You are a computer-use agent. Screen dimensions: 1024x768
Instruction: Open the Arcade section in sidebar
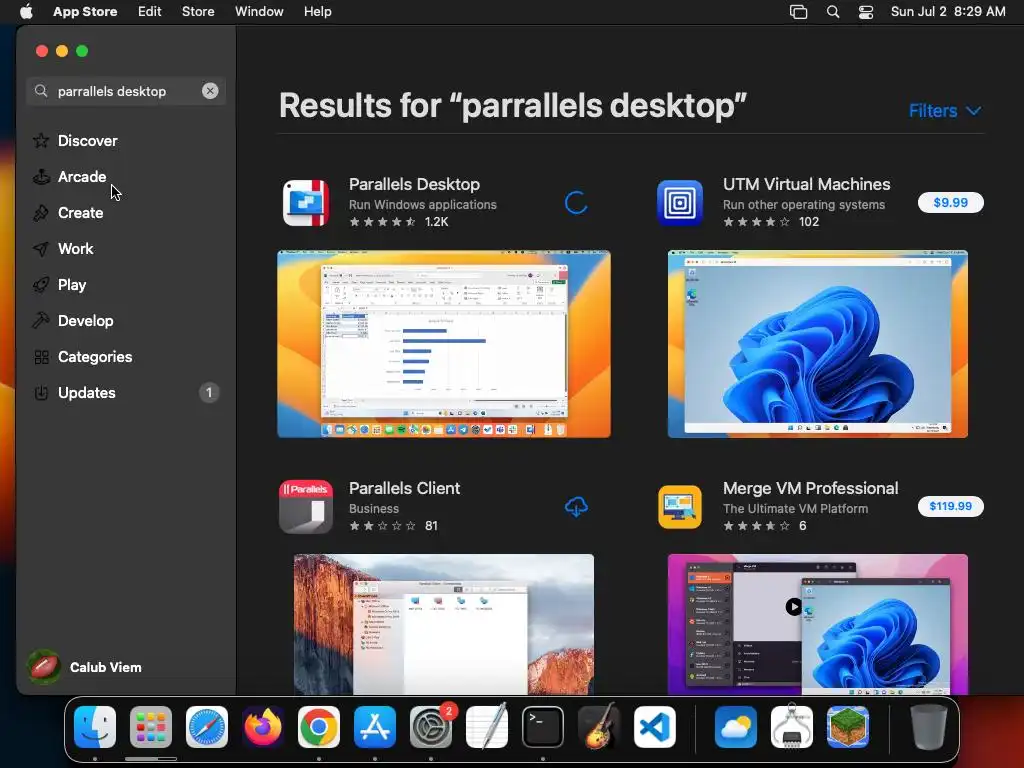click(82, 176)
